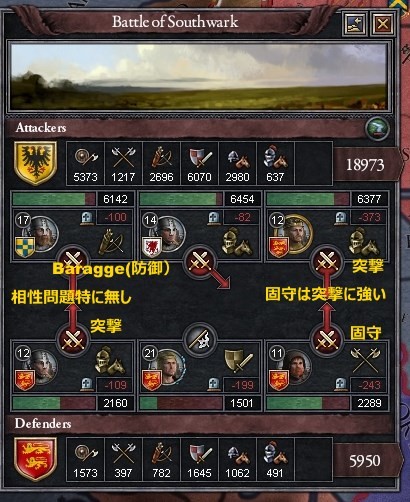The height and width of the screenshot is (502, 410).
Task: Click the green terrain globe icon beside Attackers
Action: [x=377, y=129]
